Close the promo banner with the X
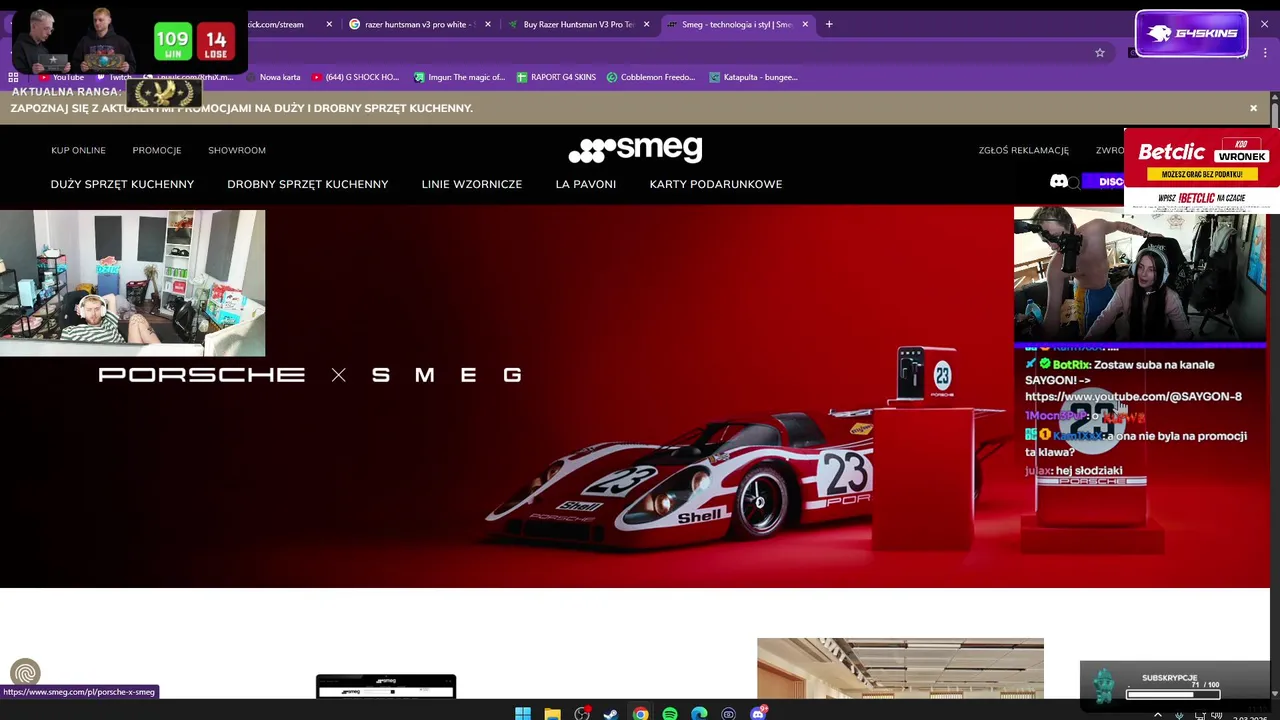 click(x=1253, y=108)
